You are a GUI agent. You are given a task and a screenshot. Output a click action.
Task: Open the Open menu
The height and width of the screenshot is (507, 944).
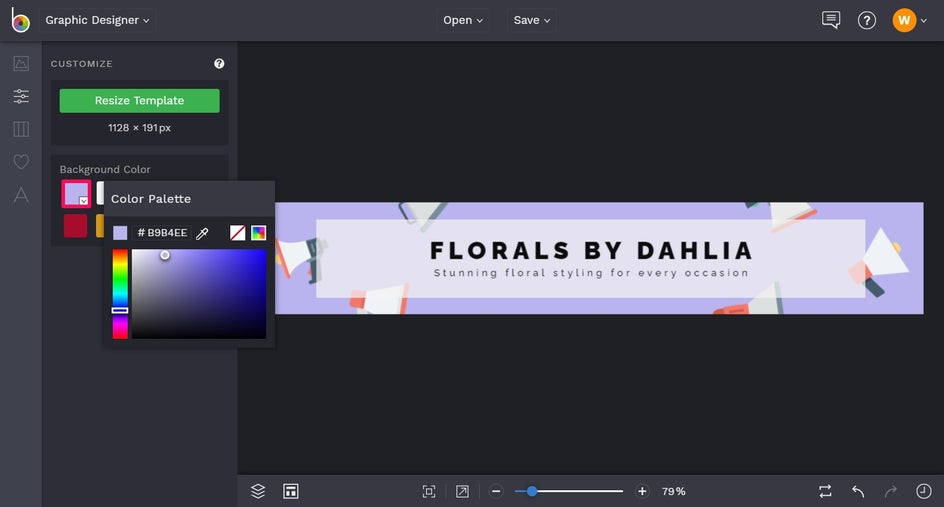(x=462, y=20)
